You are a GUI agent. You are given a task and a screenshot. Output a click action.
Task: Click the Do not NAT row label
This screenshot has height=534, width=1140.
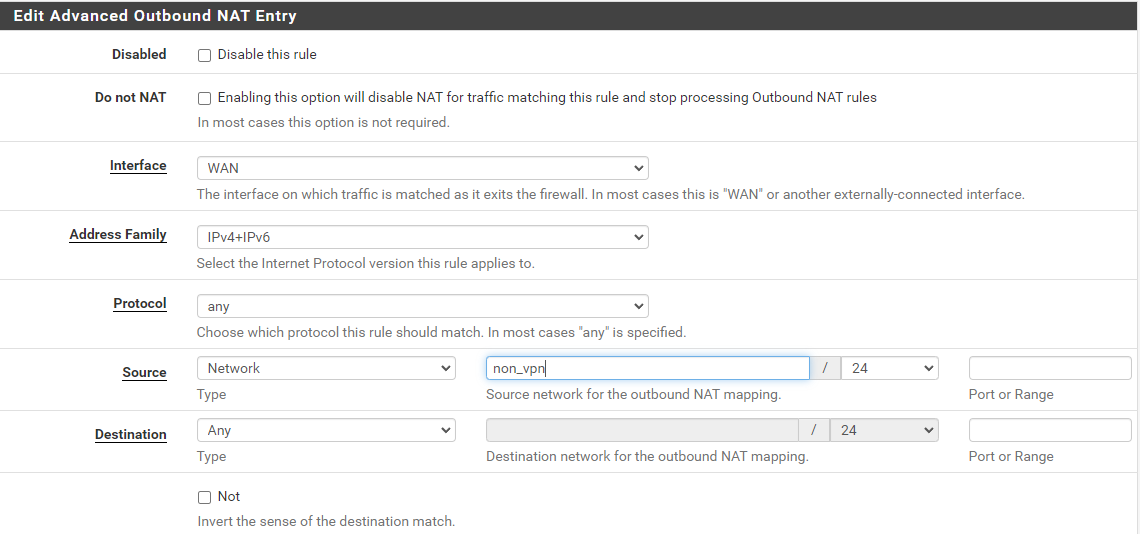tap(130, 97)
